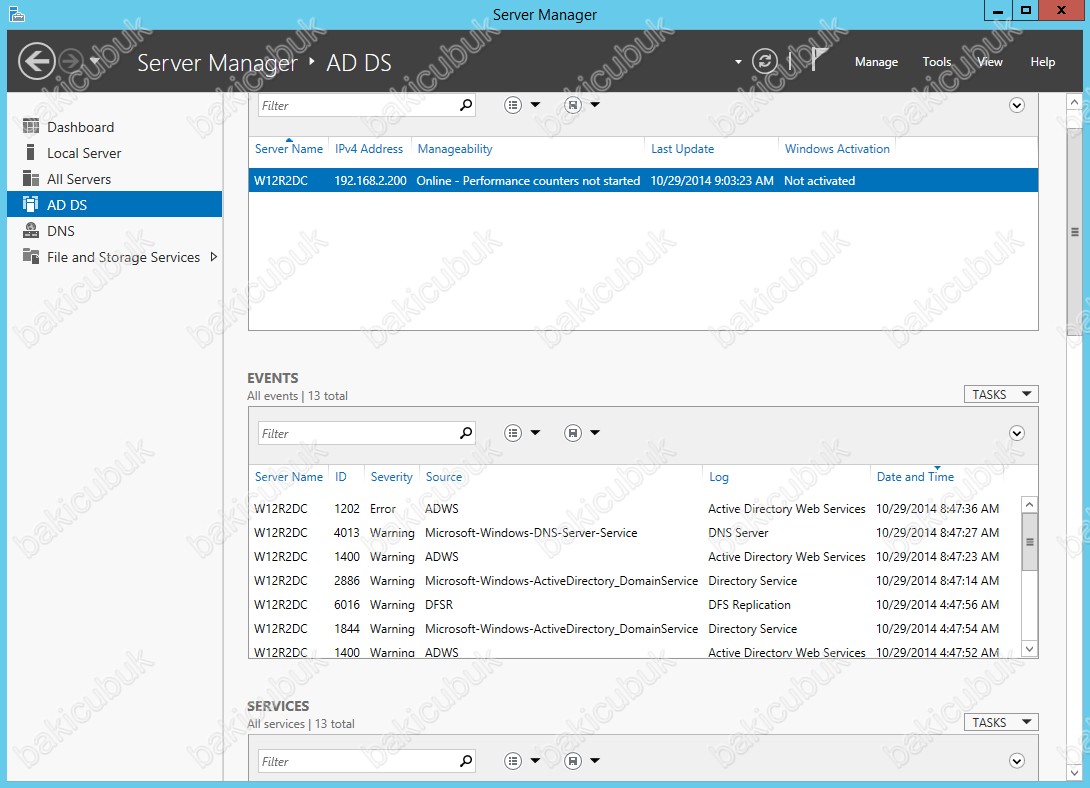Click the Dashboard icon
The width and height of the screenshot is (1090, 788).
coord(31,126)
